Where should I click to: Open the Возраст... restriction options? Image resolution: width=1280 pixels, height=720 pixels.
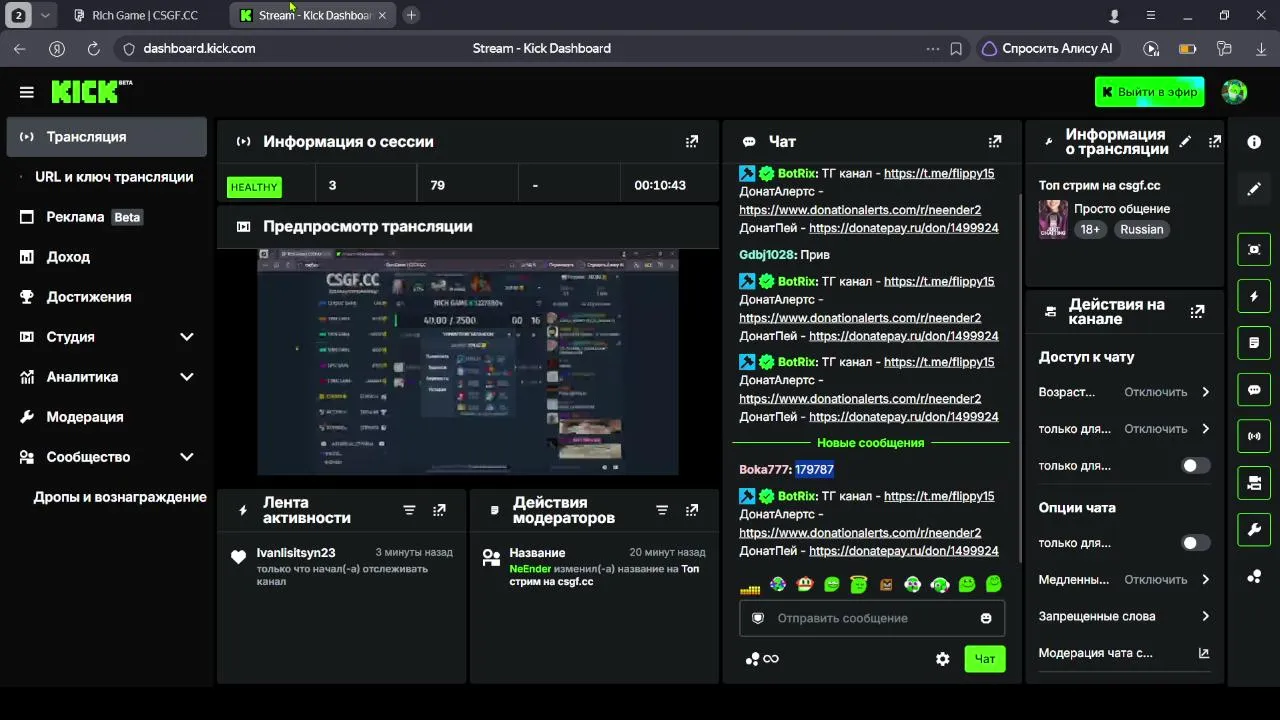[1124, 392]
